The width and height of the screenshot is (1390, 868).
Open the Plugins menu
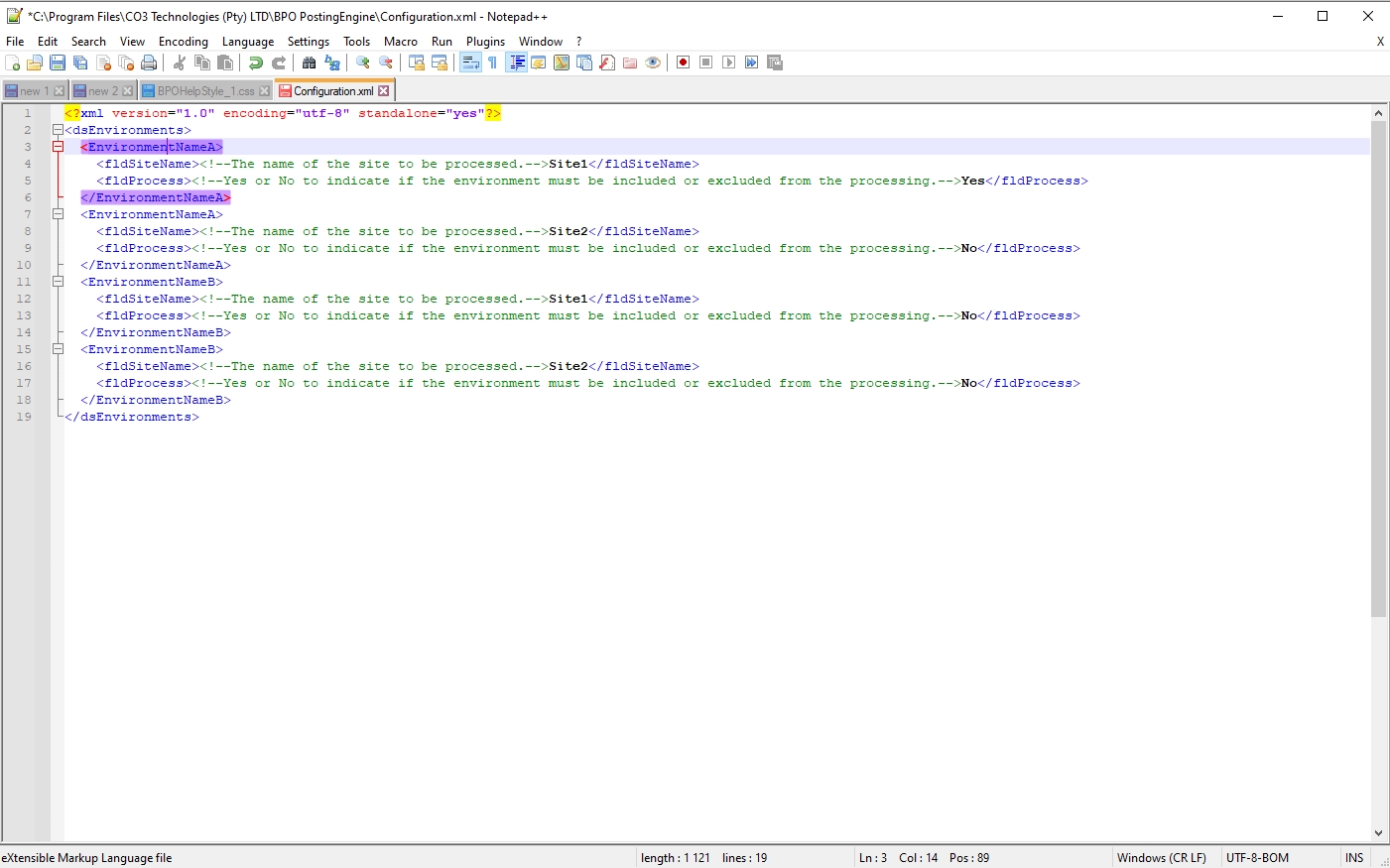point(485,42)
